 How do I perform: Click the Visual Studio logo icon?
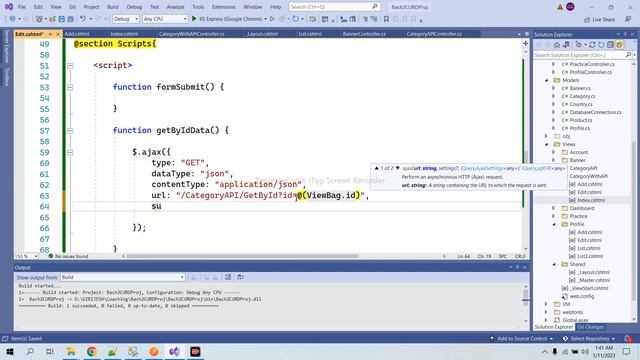click(9, 7)
